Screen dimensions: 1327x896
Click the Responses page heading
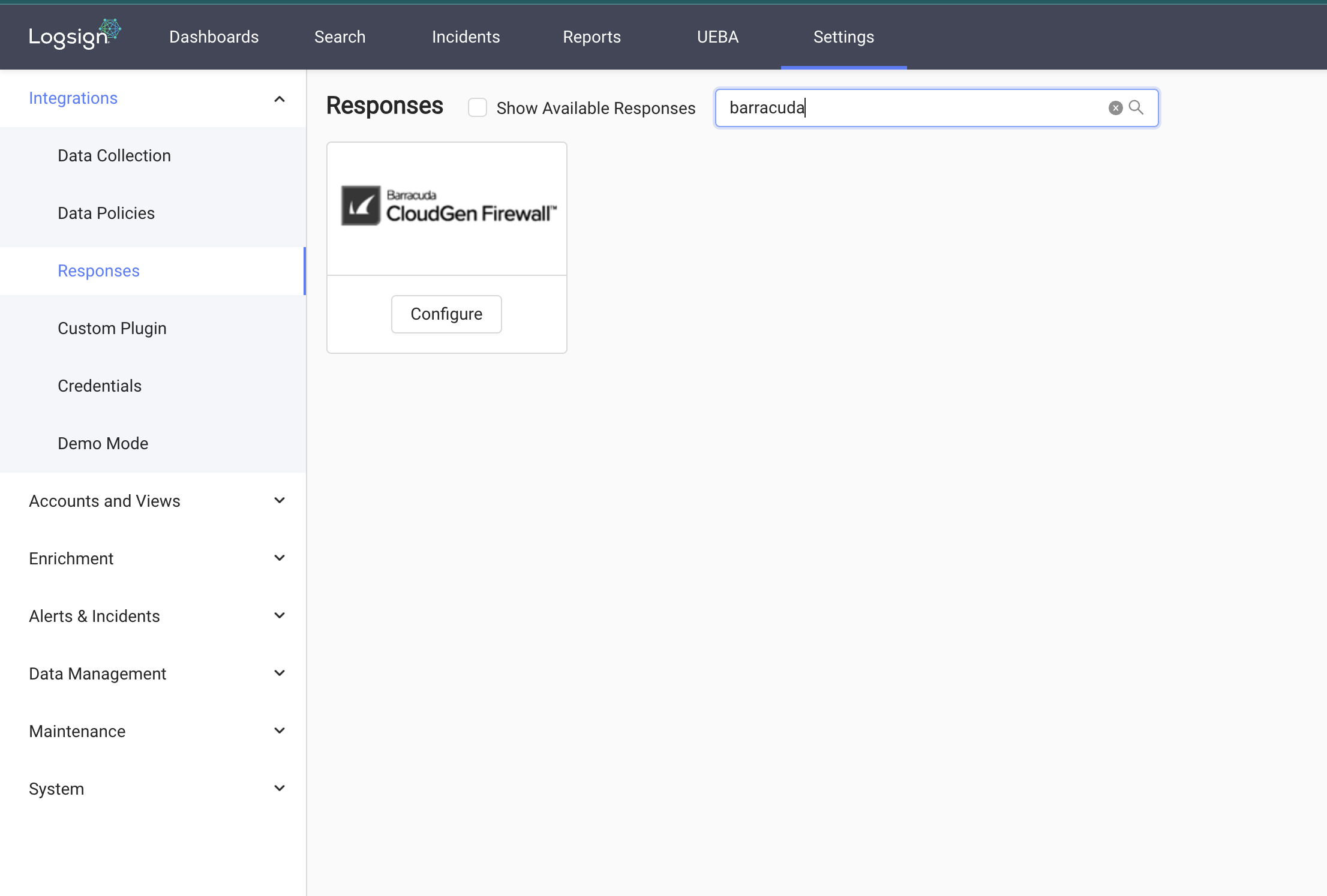(385, 106)
